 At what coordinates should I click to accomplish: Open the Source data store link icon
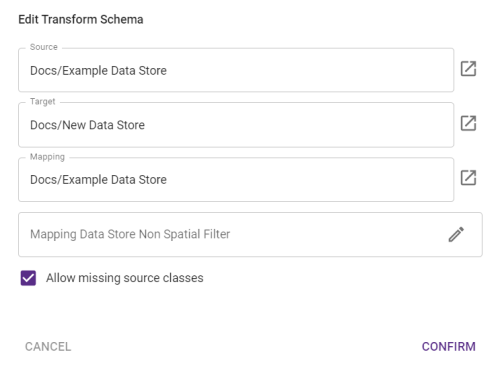click(468, 69)
